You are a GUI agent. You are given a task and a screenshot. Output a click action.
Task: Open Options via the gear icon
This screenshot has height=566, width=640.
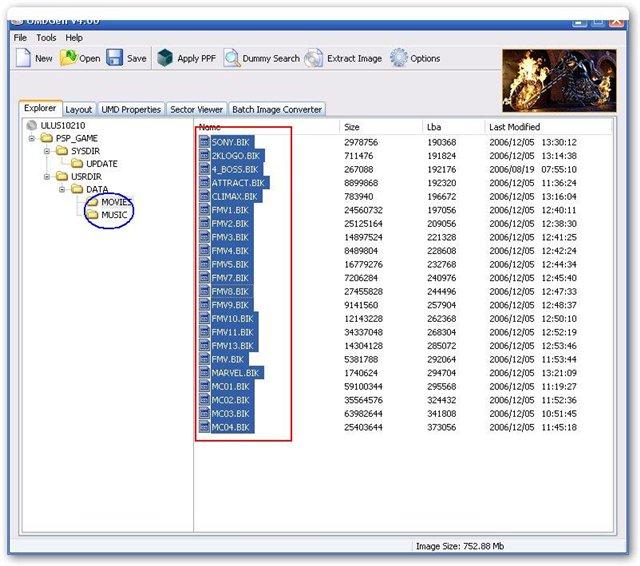coord(399,58)
